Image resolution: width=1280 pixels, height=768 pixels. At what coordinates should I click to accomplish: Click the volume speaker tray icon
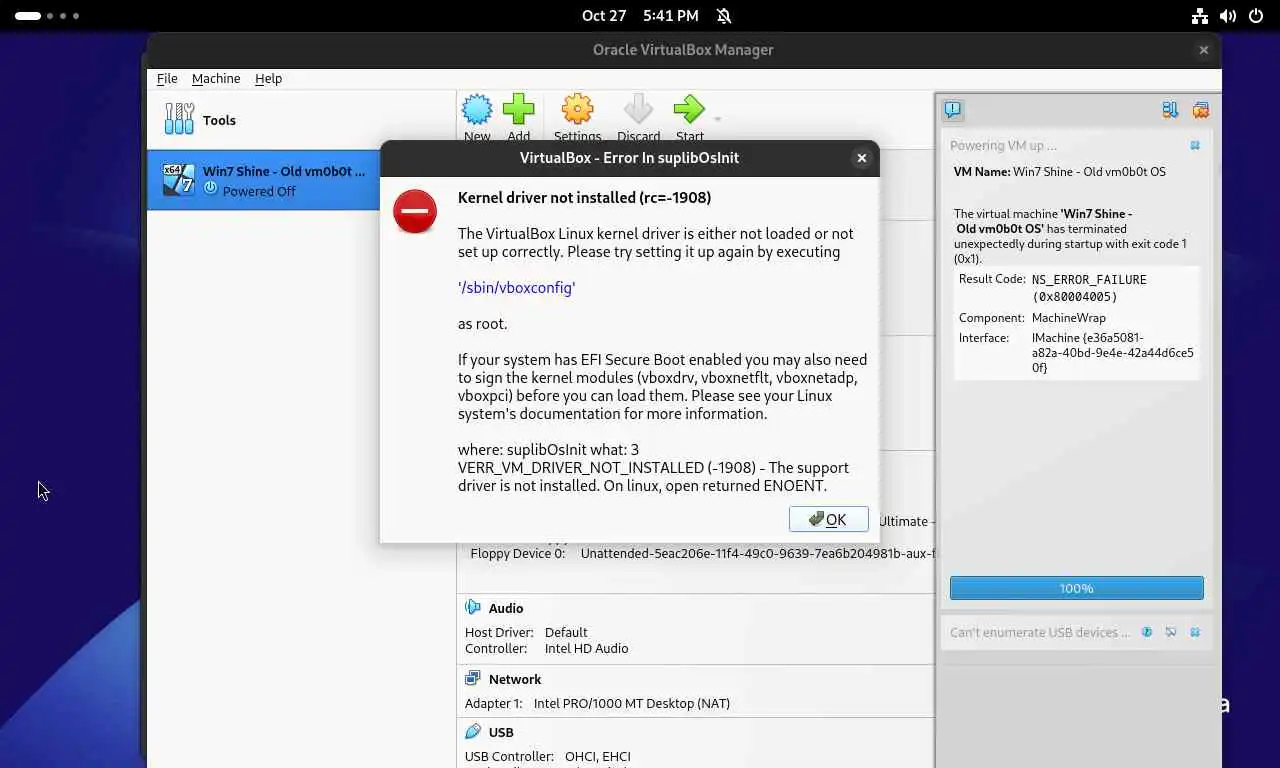[x=1227, y=16]
